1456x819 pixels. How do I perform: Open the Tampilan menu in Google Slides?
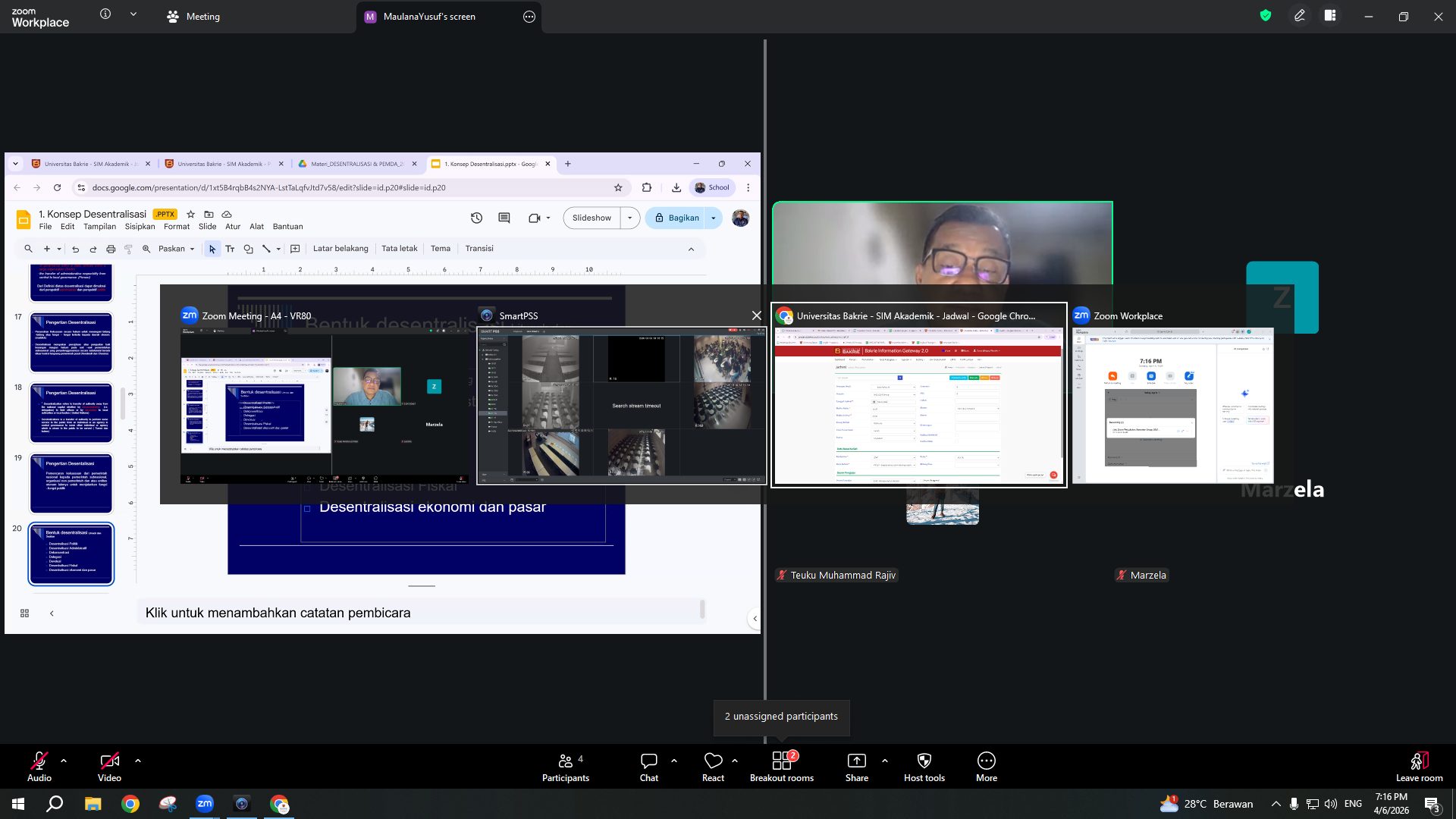click(x=99, y=227)
